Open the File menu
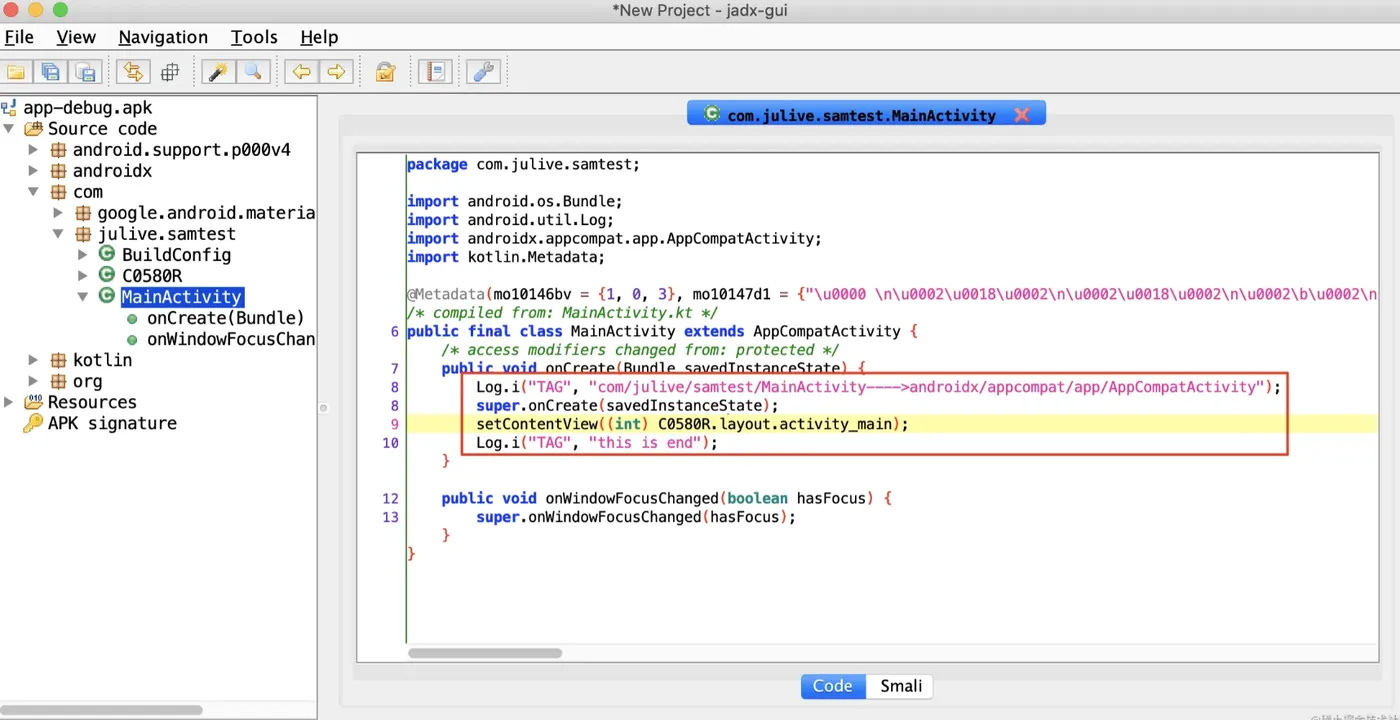 pos(19,37)
